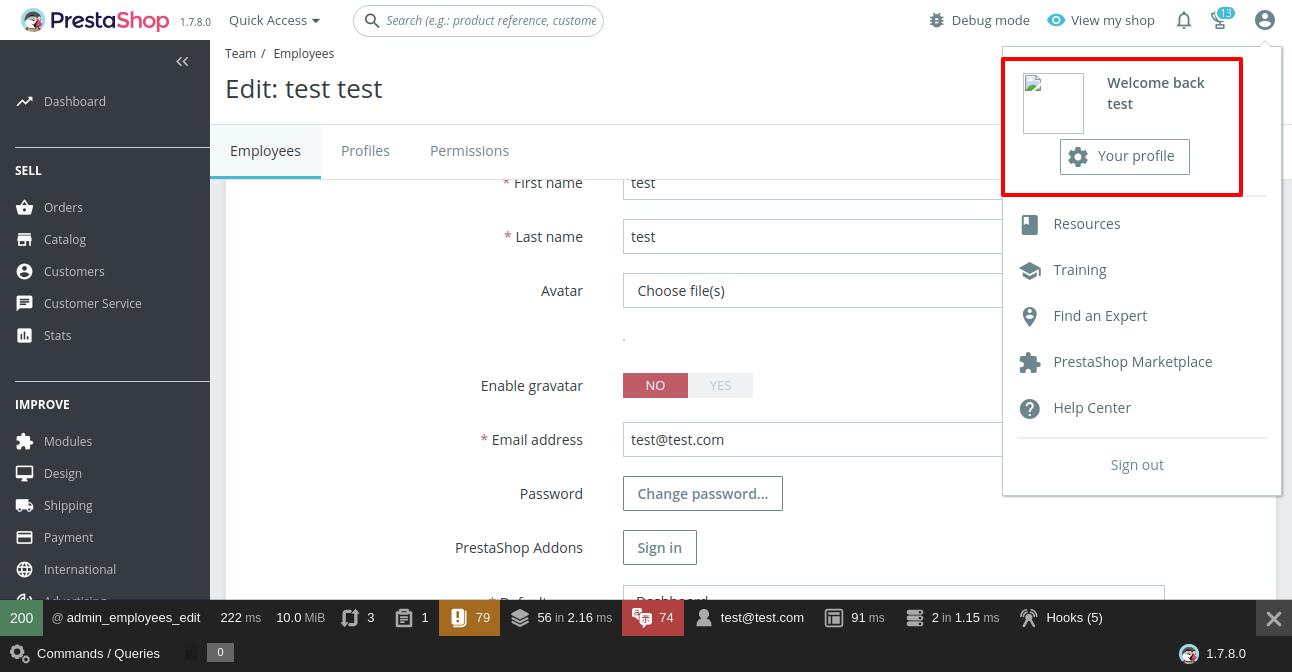Open the trophy icon with badge 13
This screenshot has height=672, width=1292.
(1221, 19)
